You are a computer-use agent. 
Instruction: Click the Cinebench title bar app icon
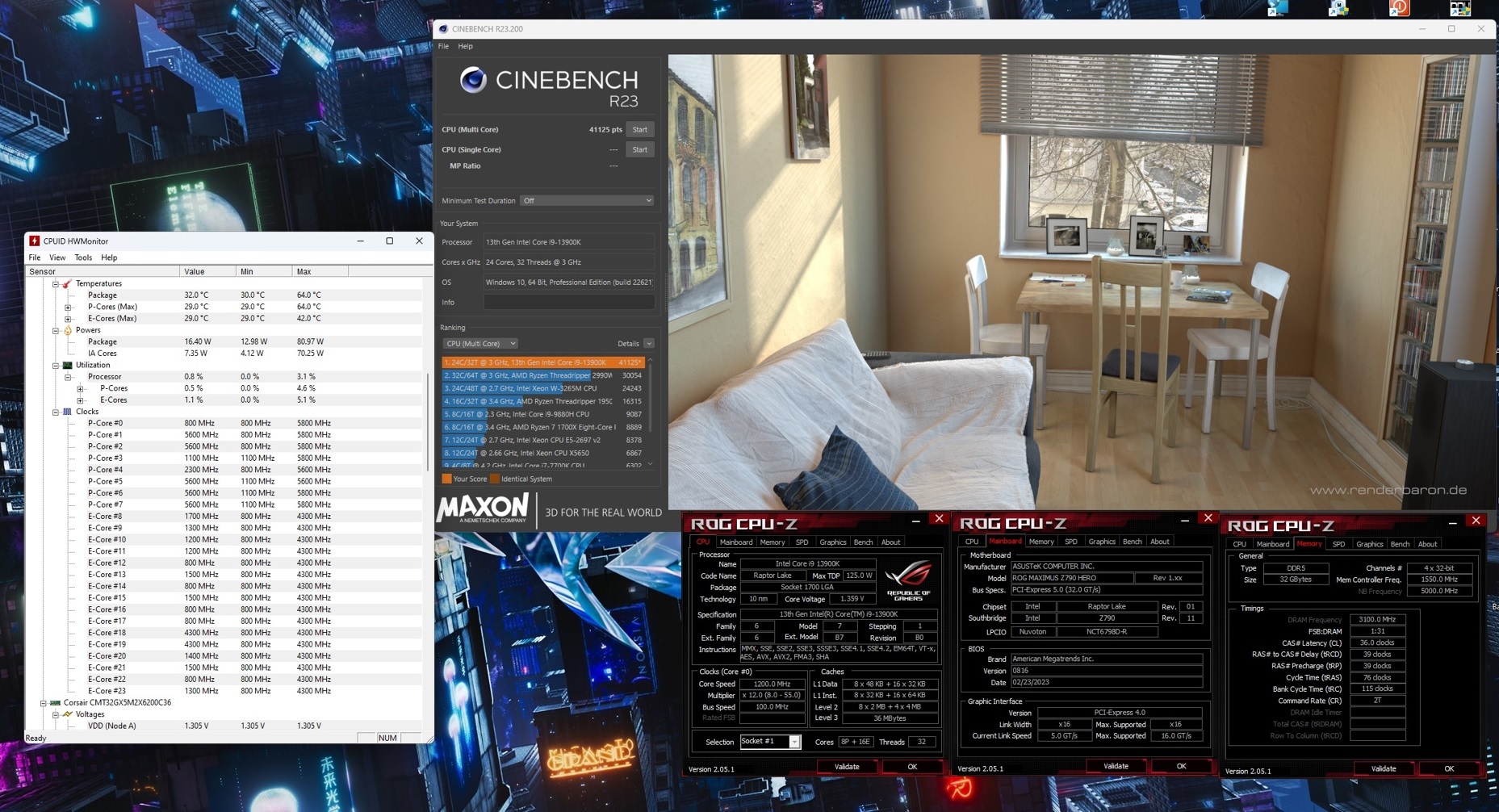tap(443, 29)
